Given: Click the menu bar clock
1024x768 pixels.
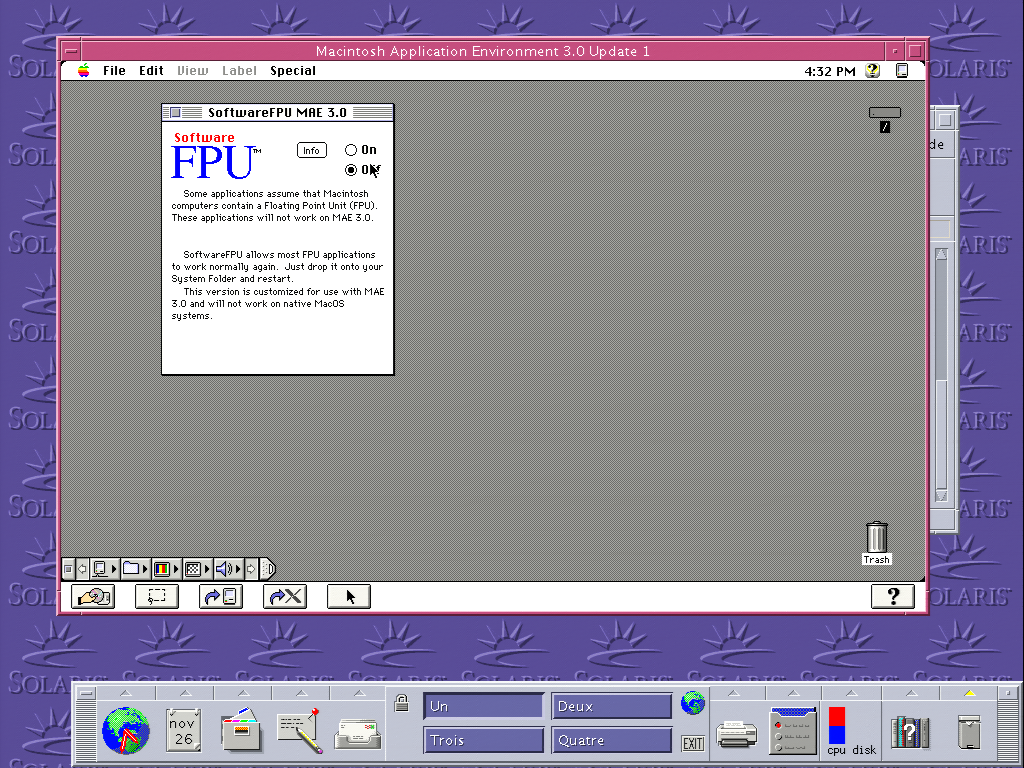Looking at the screenshot, I should tap(829, 71).
